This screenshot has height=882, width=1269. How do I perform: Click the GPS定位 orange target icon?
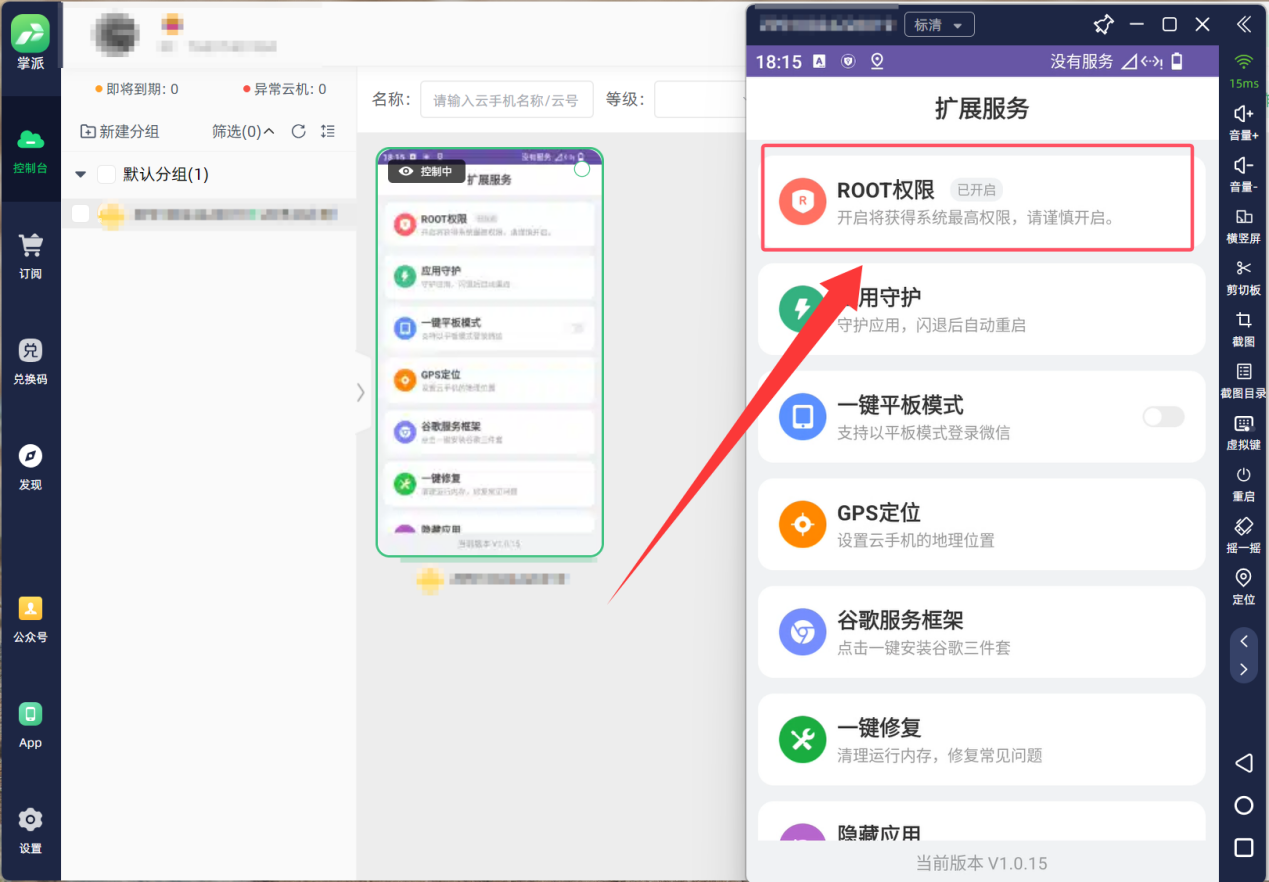click(x=802, y=524)
